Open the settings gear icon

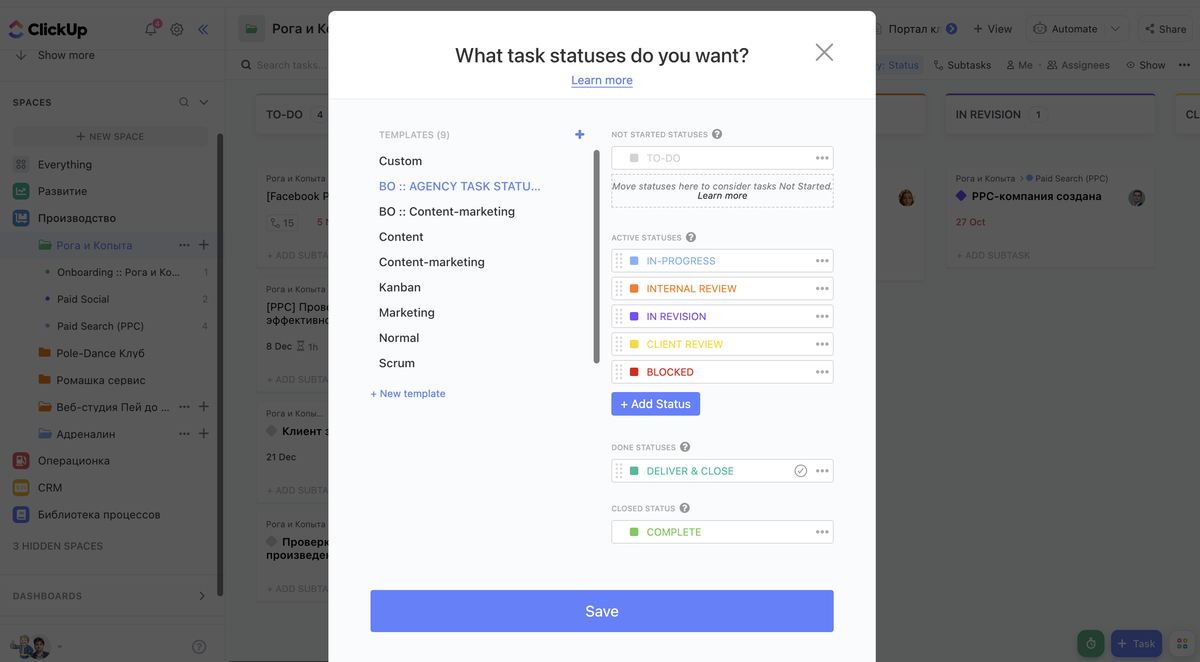click(x=177, y=29)
